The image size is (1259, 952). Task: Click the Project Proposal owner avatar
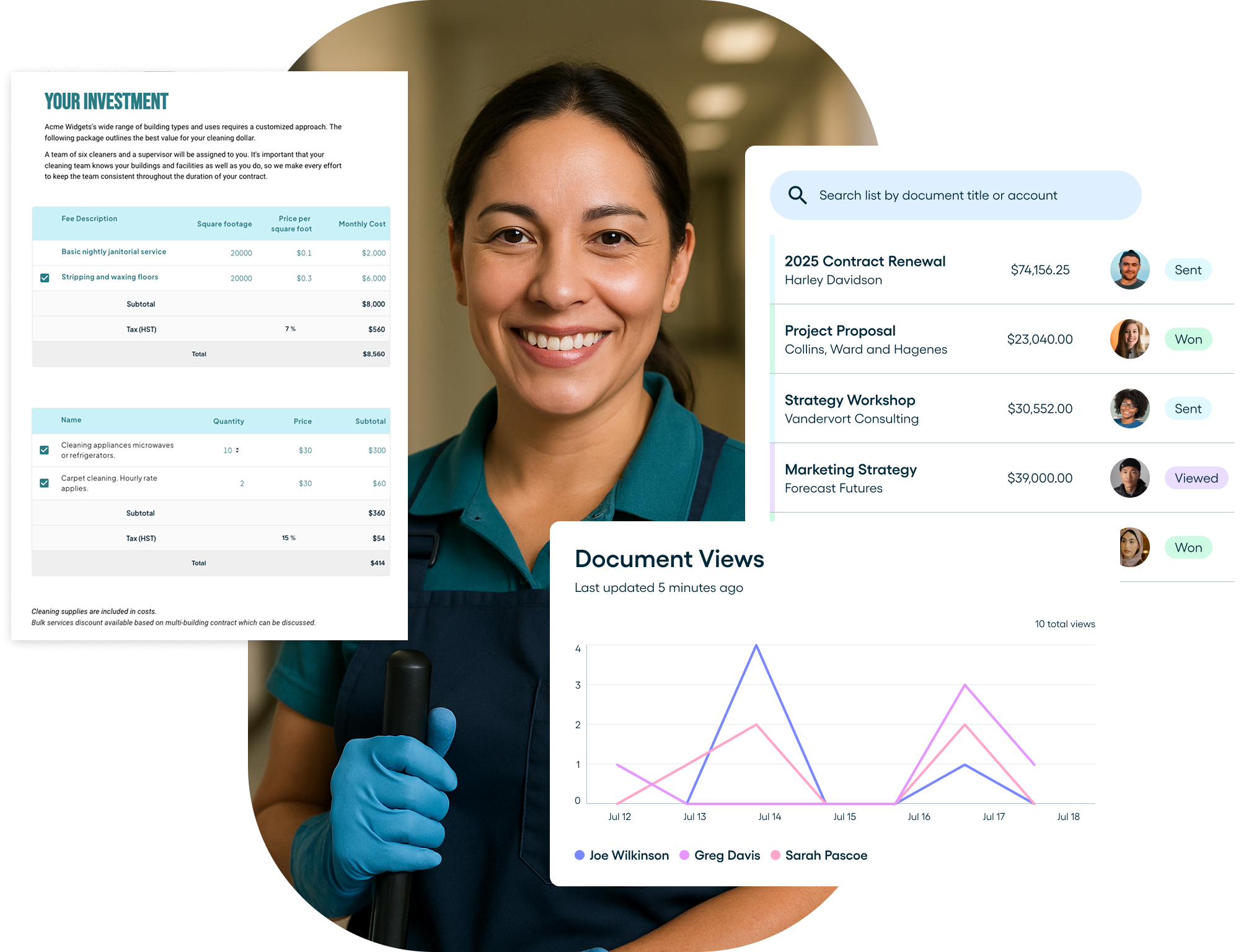point(1129,339)
